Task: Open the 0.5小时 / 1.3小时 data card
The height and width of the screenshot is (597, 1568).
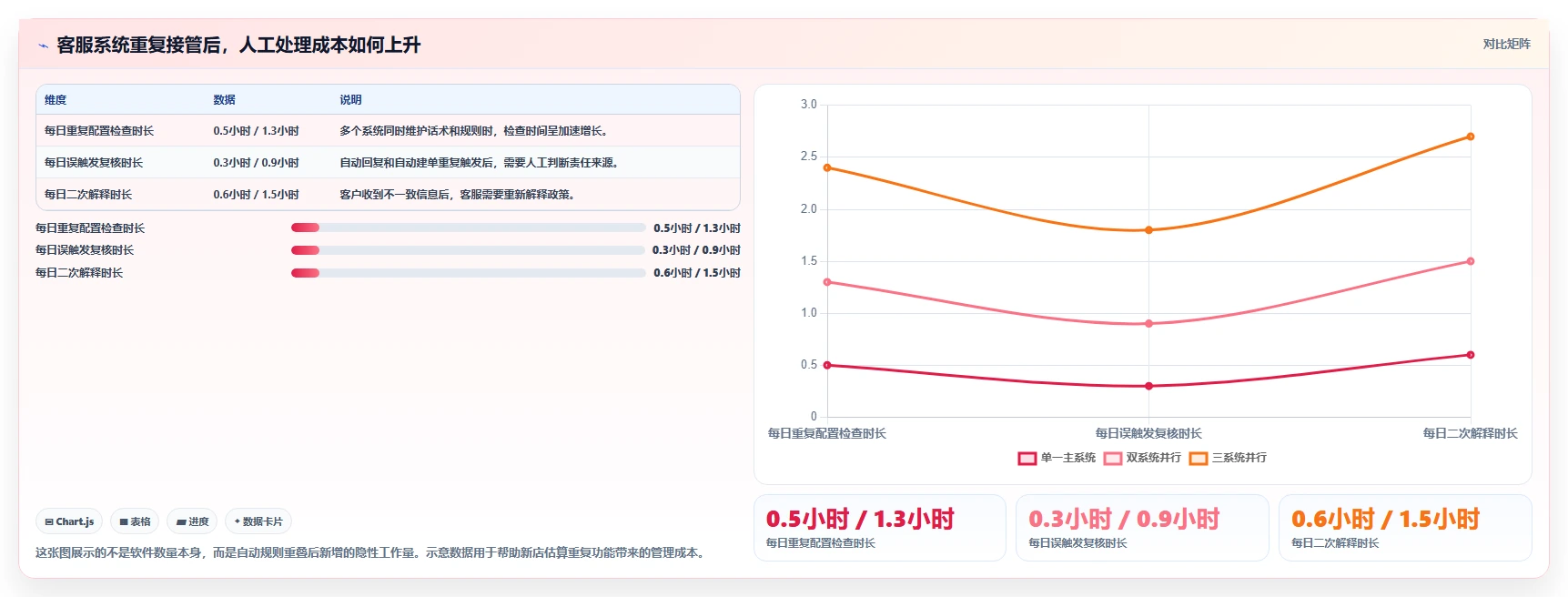Action: click(880, 528)
